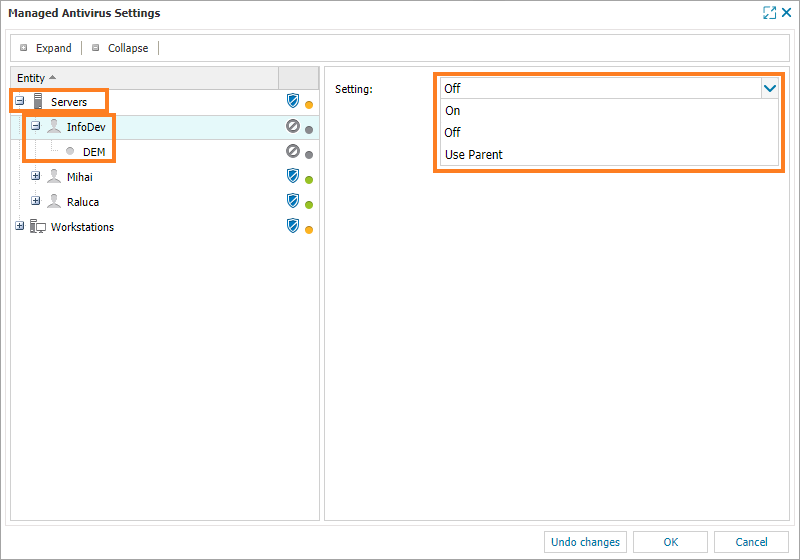Click the green status dot for Raluca
800x560 pixels.
pyautogui.click(x=309, y=205)
